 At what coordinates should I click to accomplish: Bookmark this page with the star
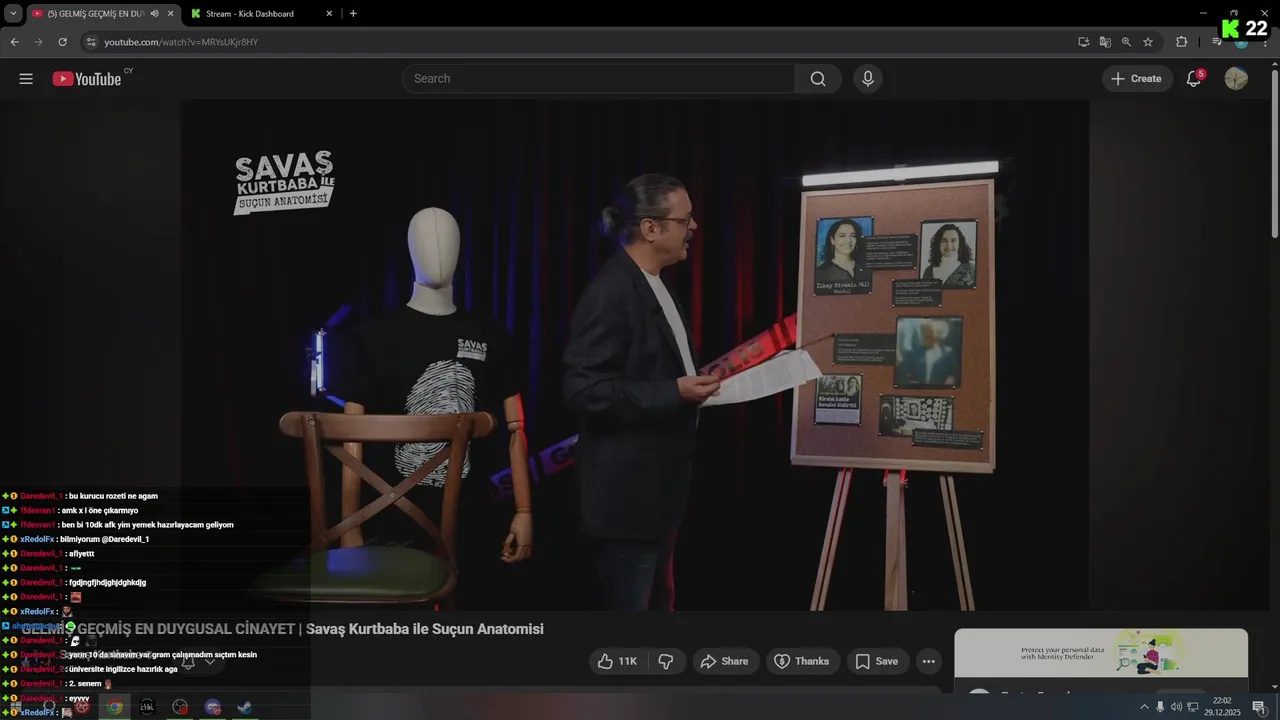tap(1148, 42)
